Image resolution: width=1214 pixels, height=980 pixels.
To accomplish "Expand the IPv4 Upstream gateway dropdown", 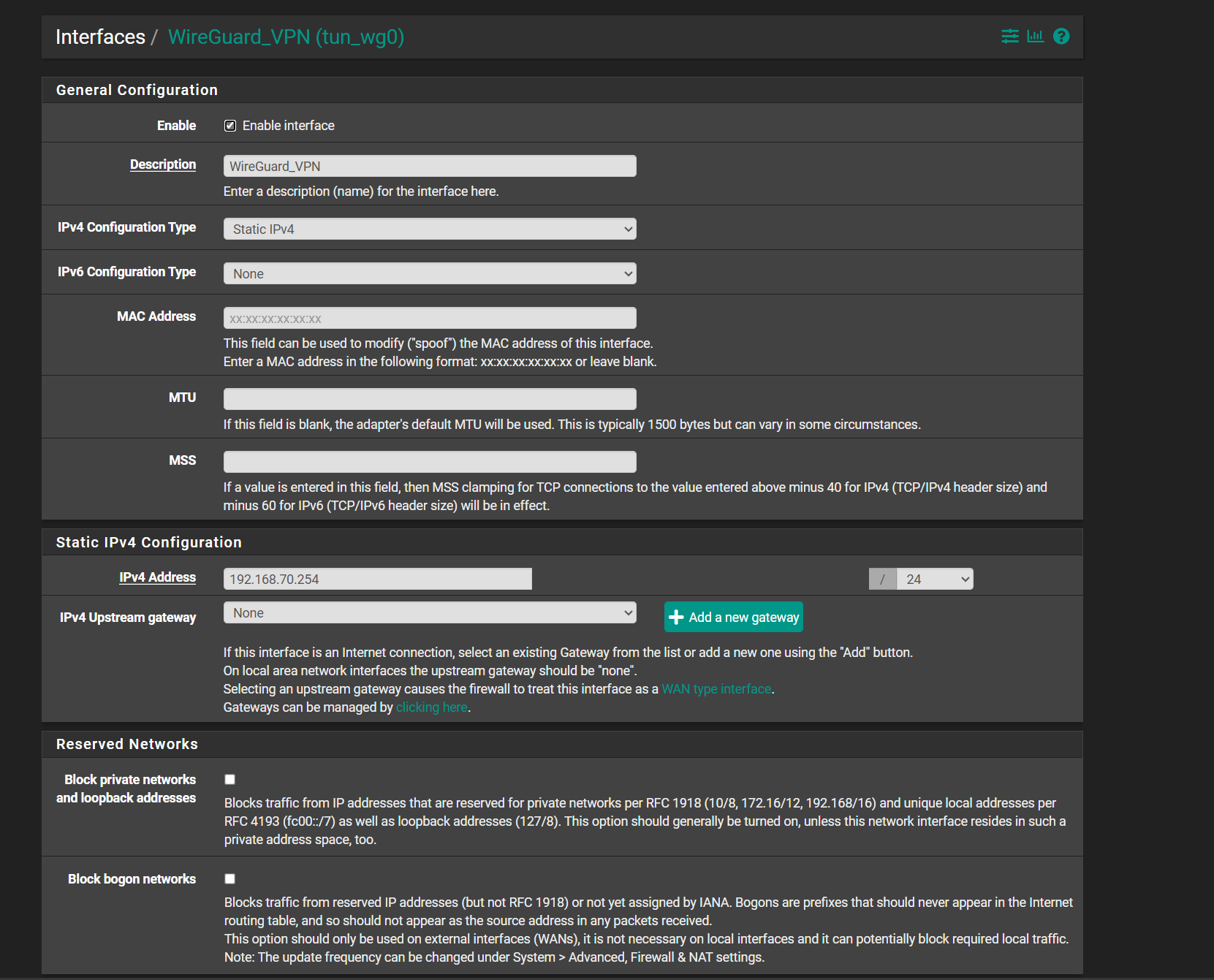I will pyautogui.click(x=430, y=613).
